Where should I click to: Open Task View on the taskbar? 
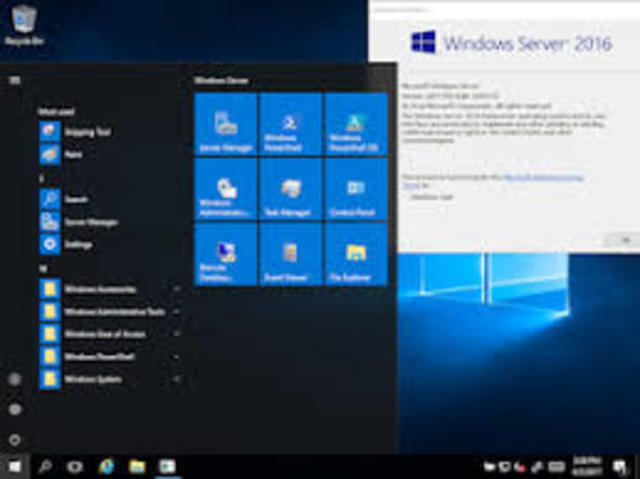[75, 466]
